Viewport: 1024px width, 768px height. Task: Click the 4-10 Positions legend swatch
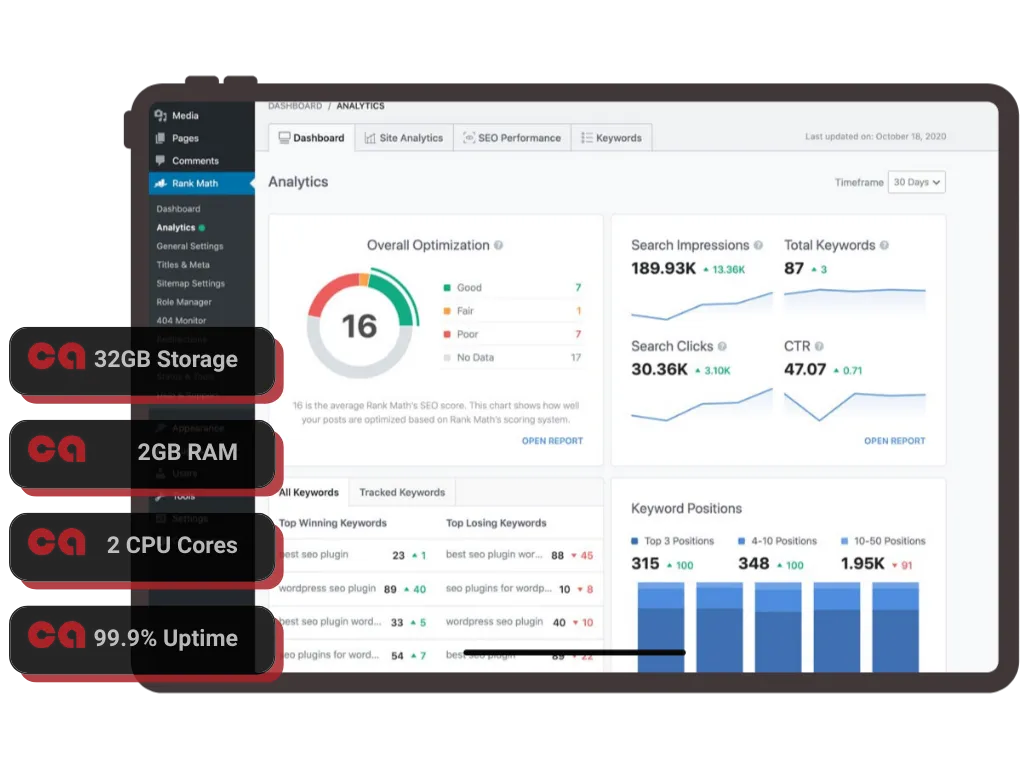click(741, 541)
